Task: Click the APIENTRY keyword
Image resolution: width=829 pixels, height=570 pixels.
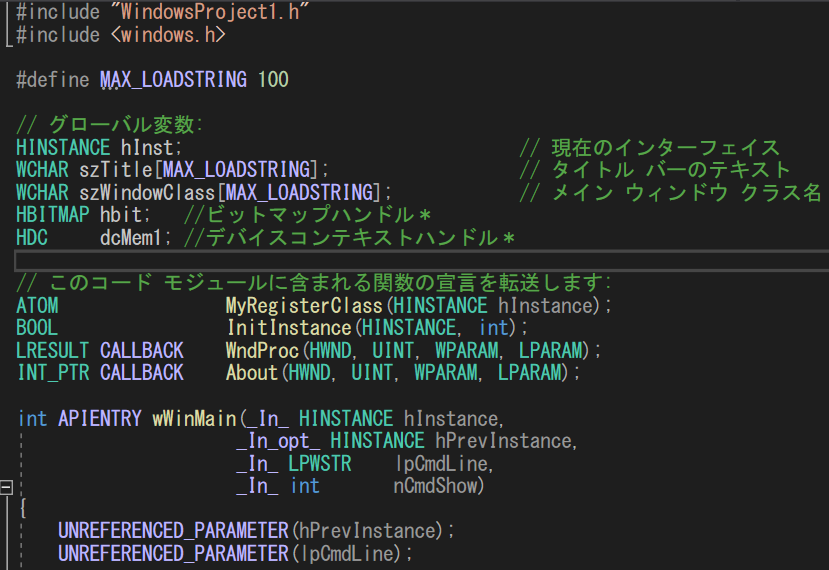Action: point(100,419)
